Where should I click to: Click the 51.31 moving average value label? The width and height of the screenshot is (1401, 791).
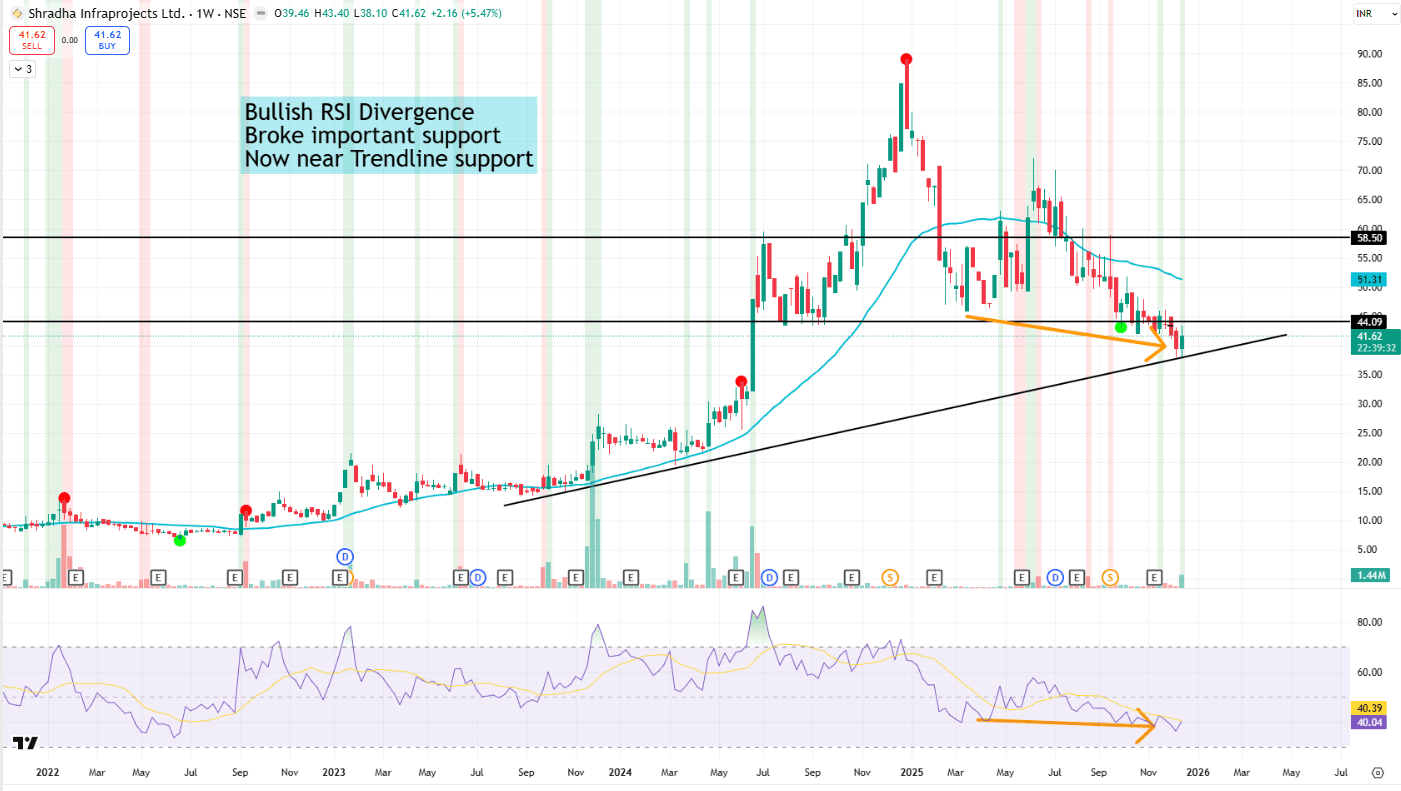tap(1368, 279)
